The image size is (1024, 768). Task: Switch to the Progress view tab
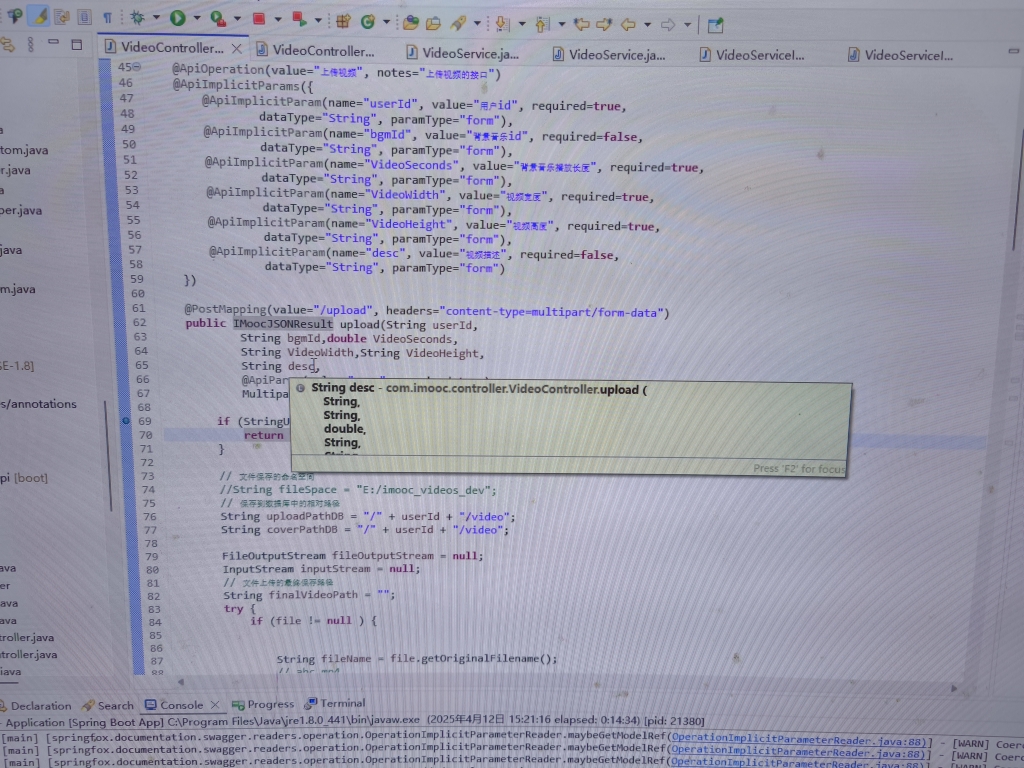tap(263, 704)
